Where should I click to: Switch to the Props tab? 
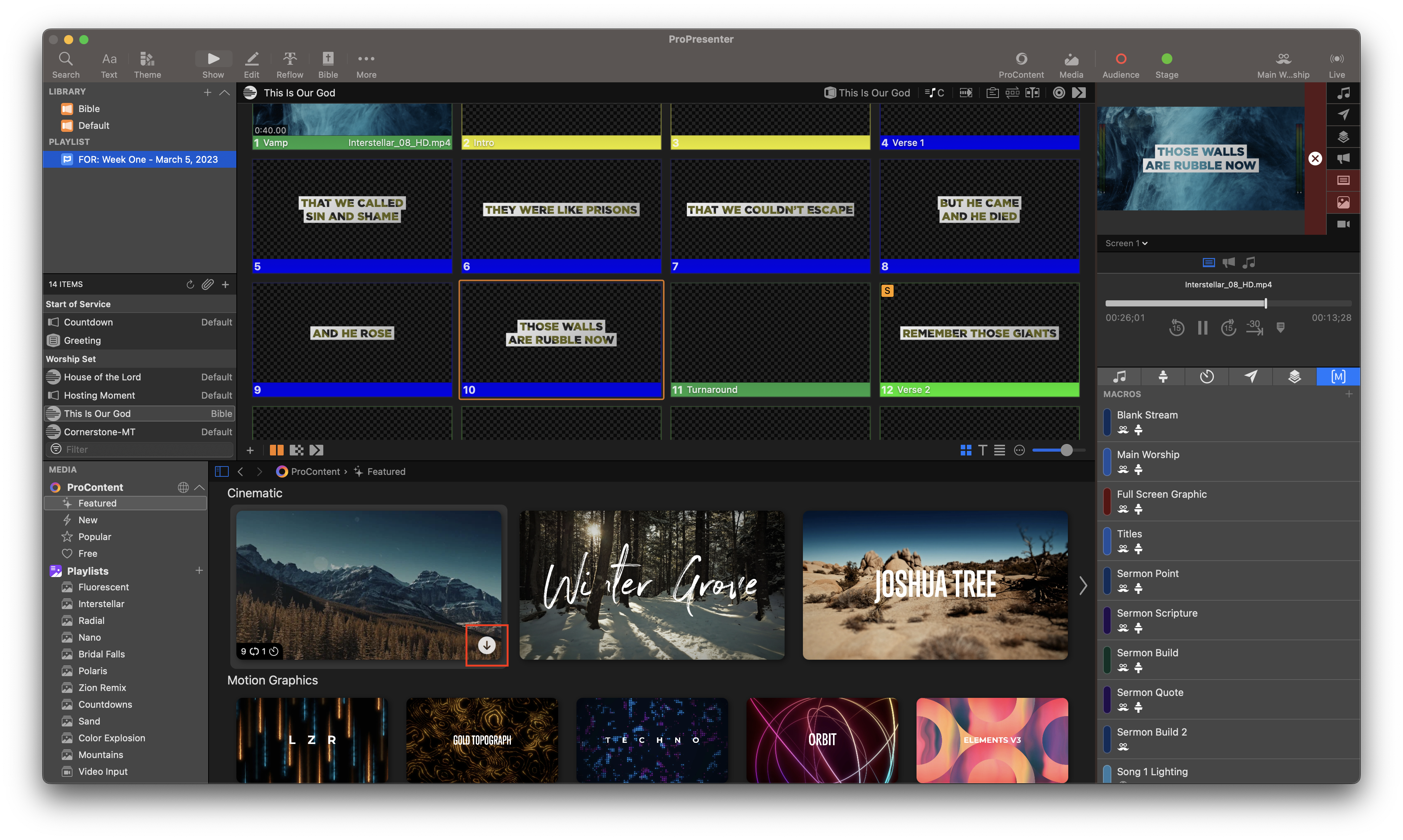click(x=1294, y=377)
